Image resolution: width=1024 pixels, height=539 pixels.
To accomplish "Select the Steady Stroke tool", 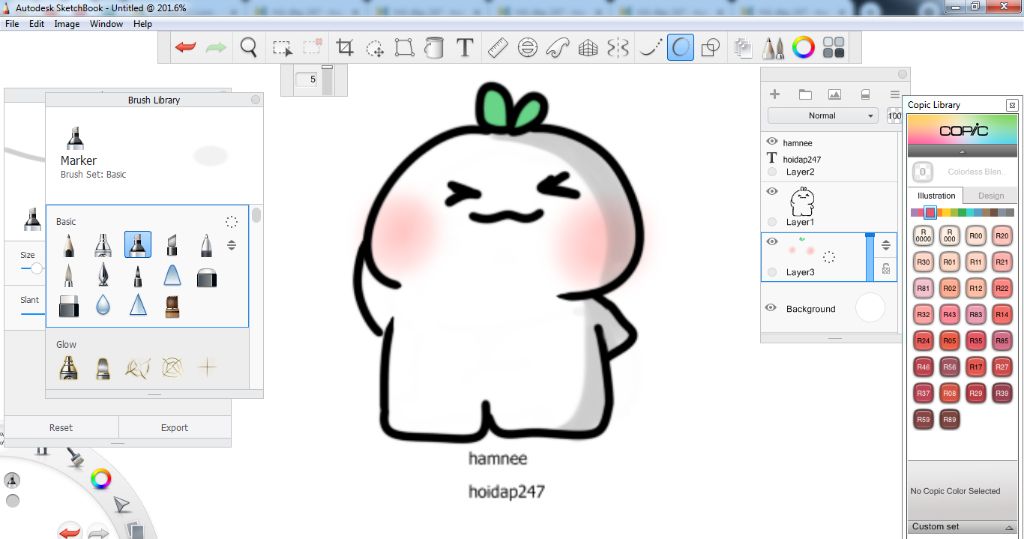I will [x=650, y=47].
